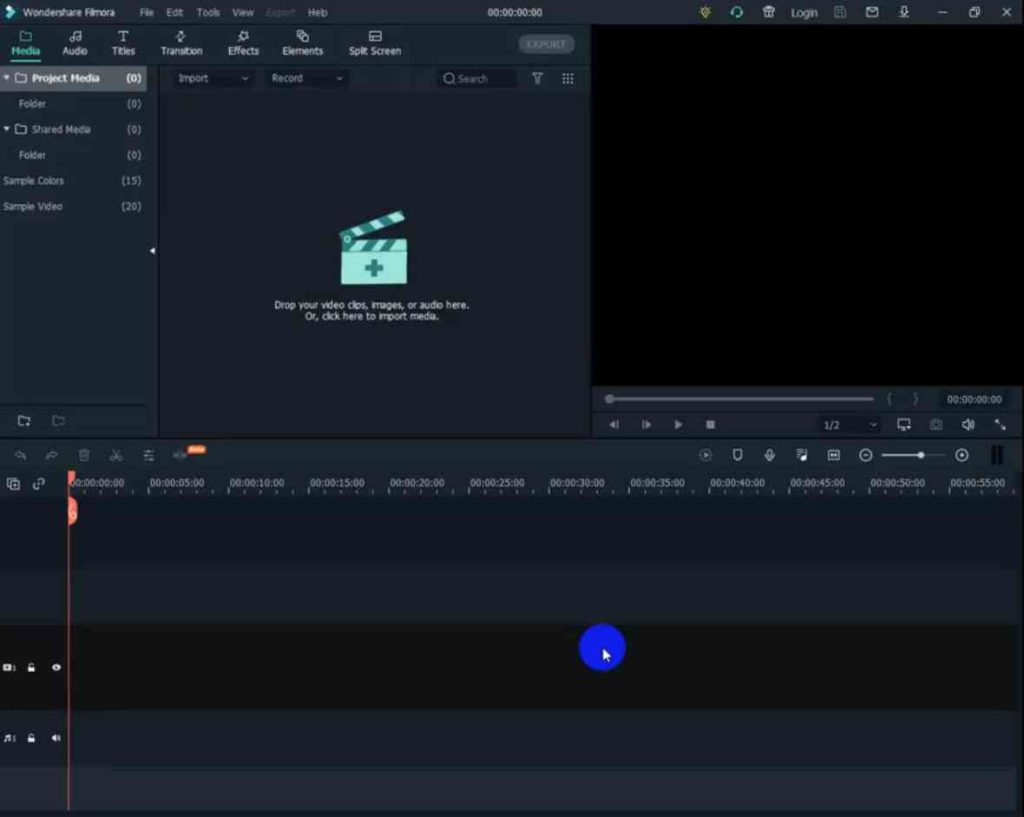Screen dimensions: 1024x817
Task: Click the delete folder icon
Action: 58,421
